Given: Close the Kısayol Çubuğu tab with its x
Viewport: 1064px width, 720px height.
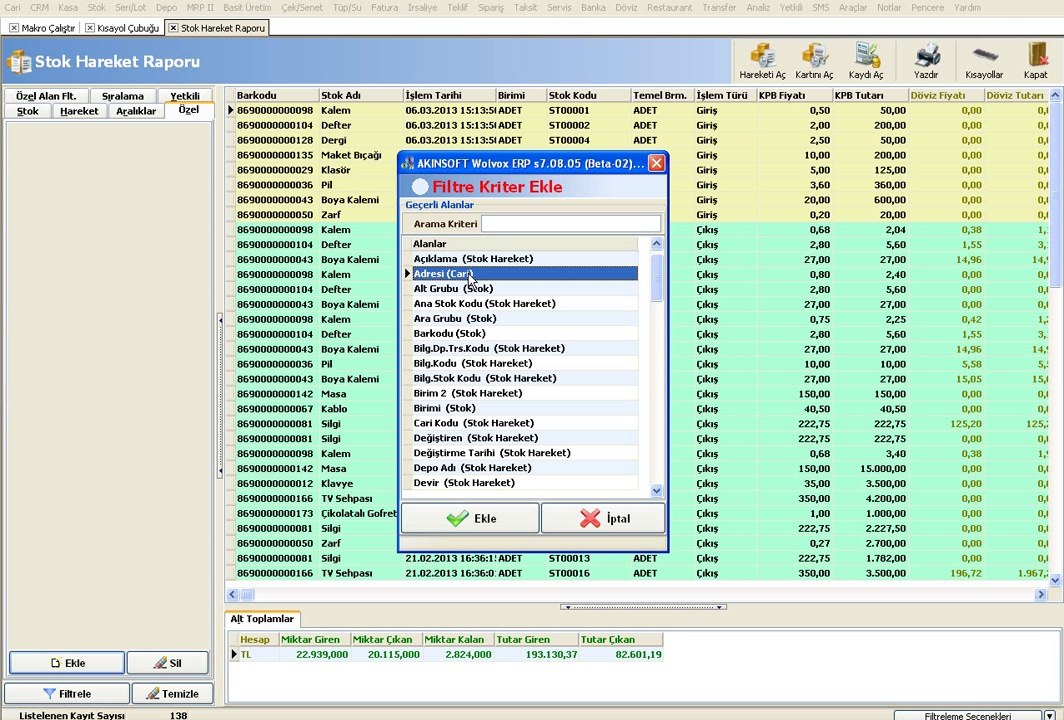Looking at the screenshot, I should tap(90, 28).
